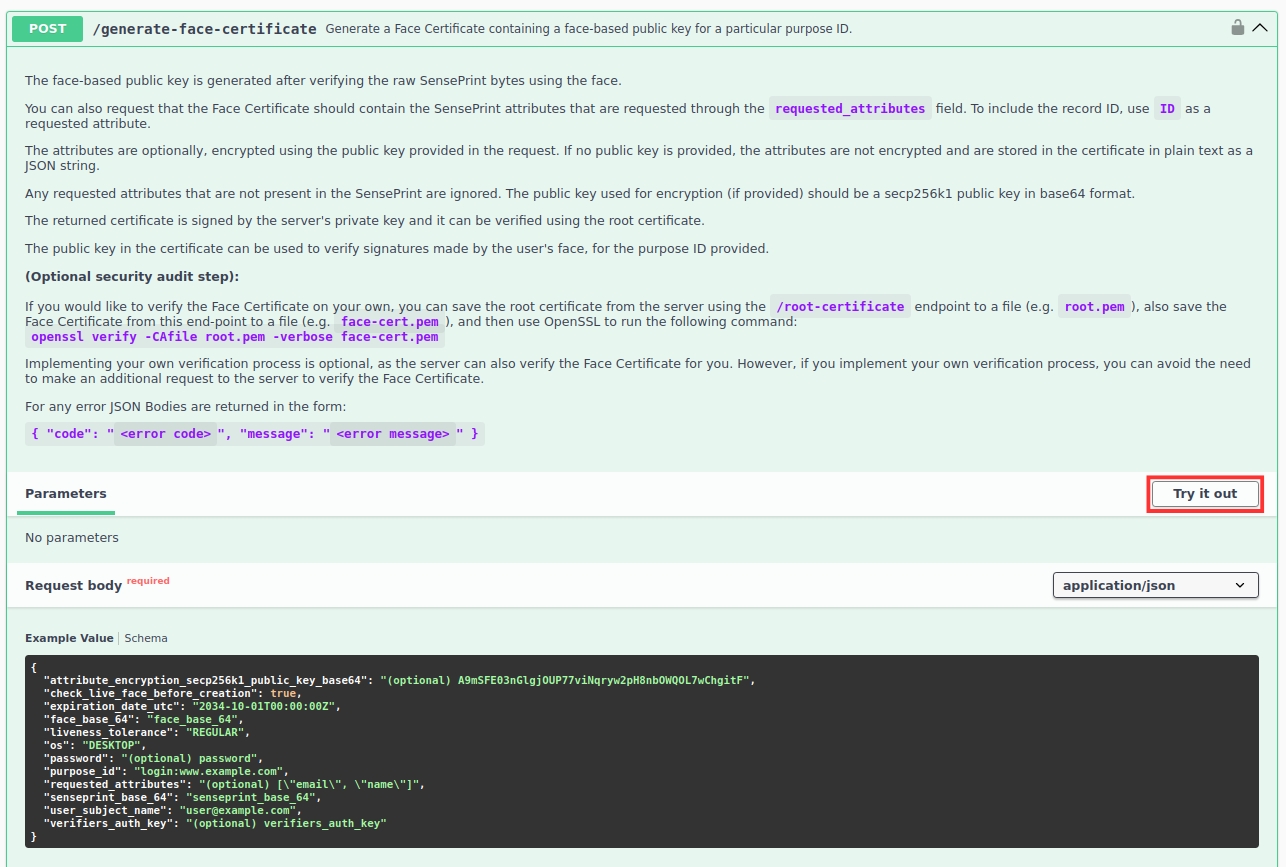Click the requested_attributes code label
This screenshot has height=867, width=1286.
pos(850,108)
